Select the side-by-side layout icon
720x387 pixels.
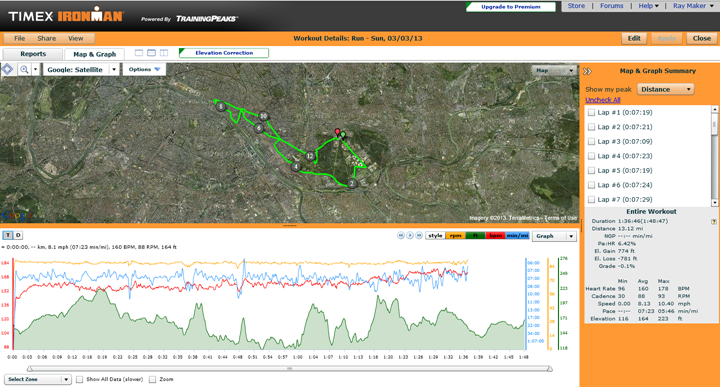click(x=164, y=53)
